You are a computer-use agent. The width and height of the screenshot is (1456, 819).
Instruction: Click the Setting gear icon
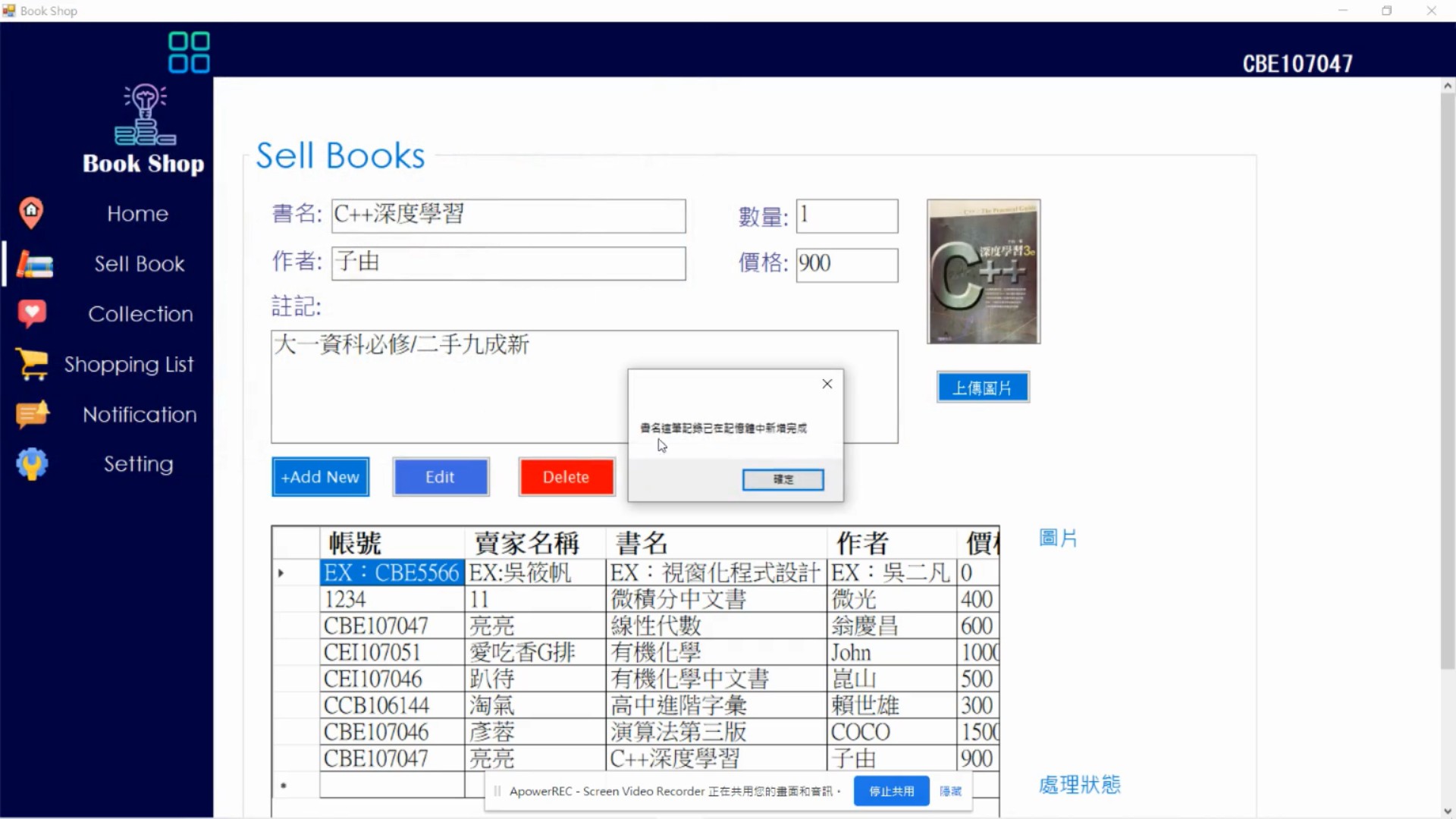(x=32, y=464)
